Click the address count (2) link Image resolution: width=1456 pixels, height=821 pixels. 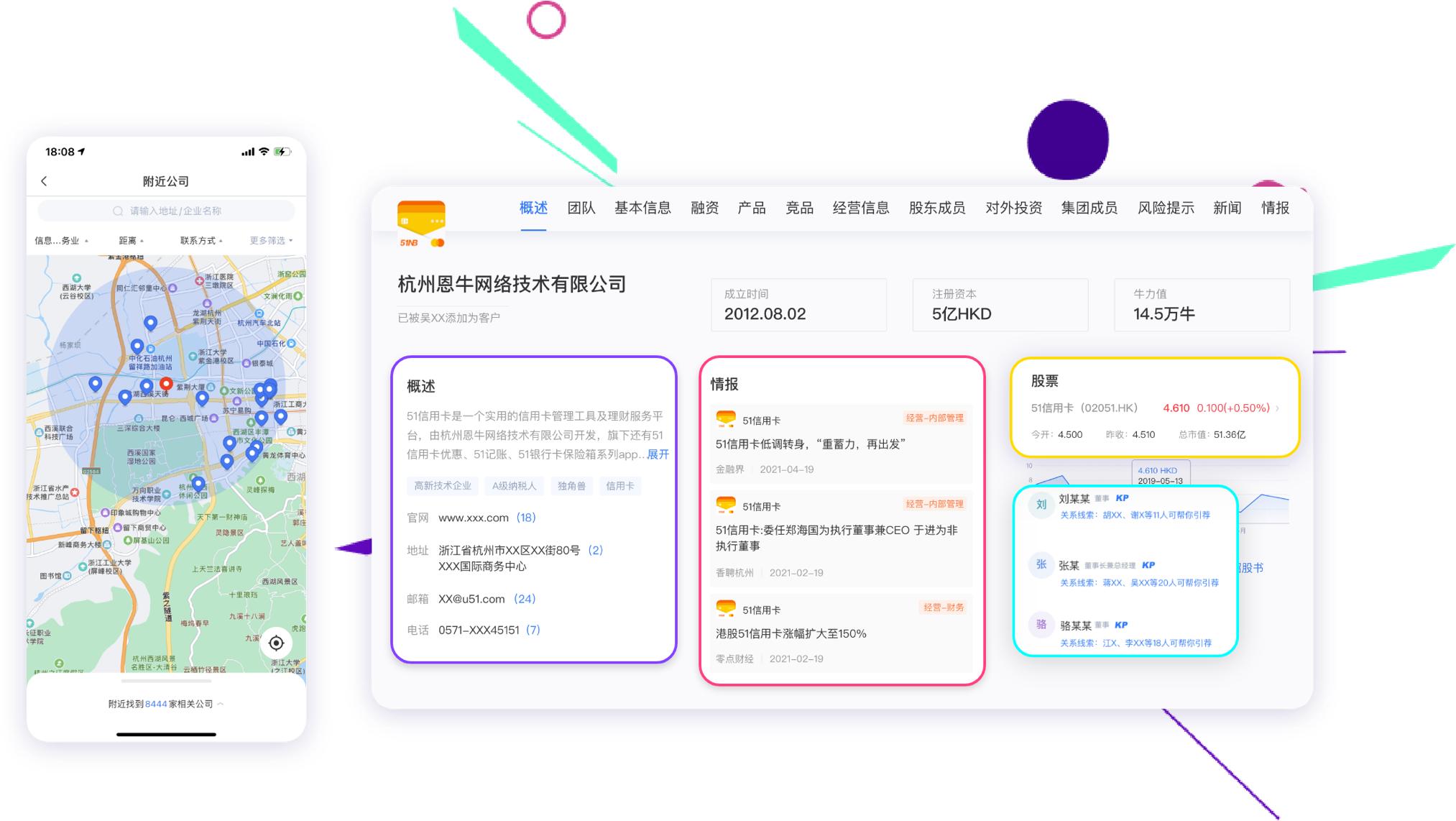click(x=596, y=550)
